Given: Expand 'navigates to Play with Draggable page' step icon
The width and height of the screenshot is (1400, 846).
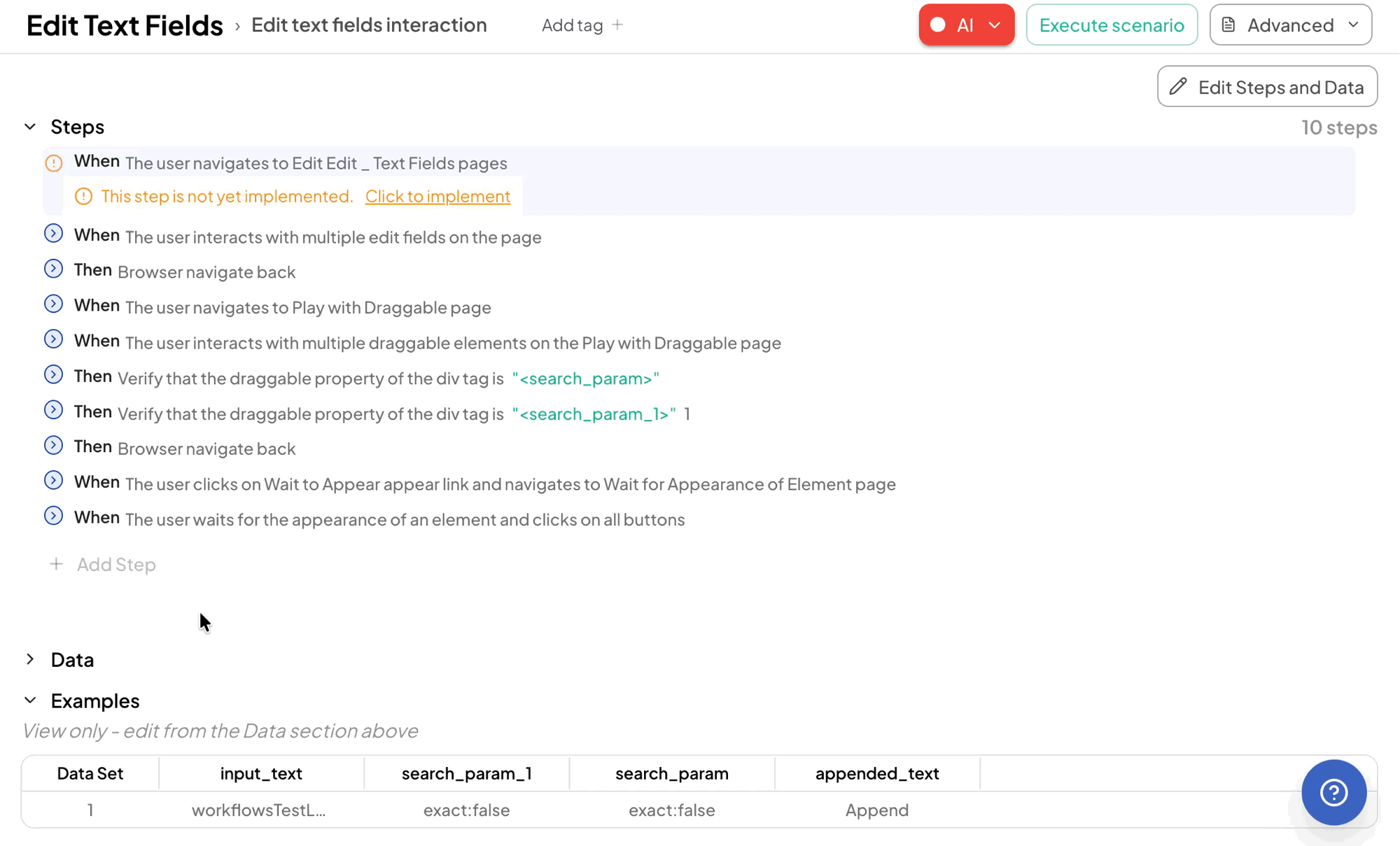Looking at the screenshot, I should click(x=53, y=304).
